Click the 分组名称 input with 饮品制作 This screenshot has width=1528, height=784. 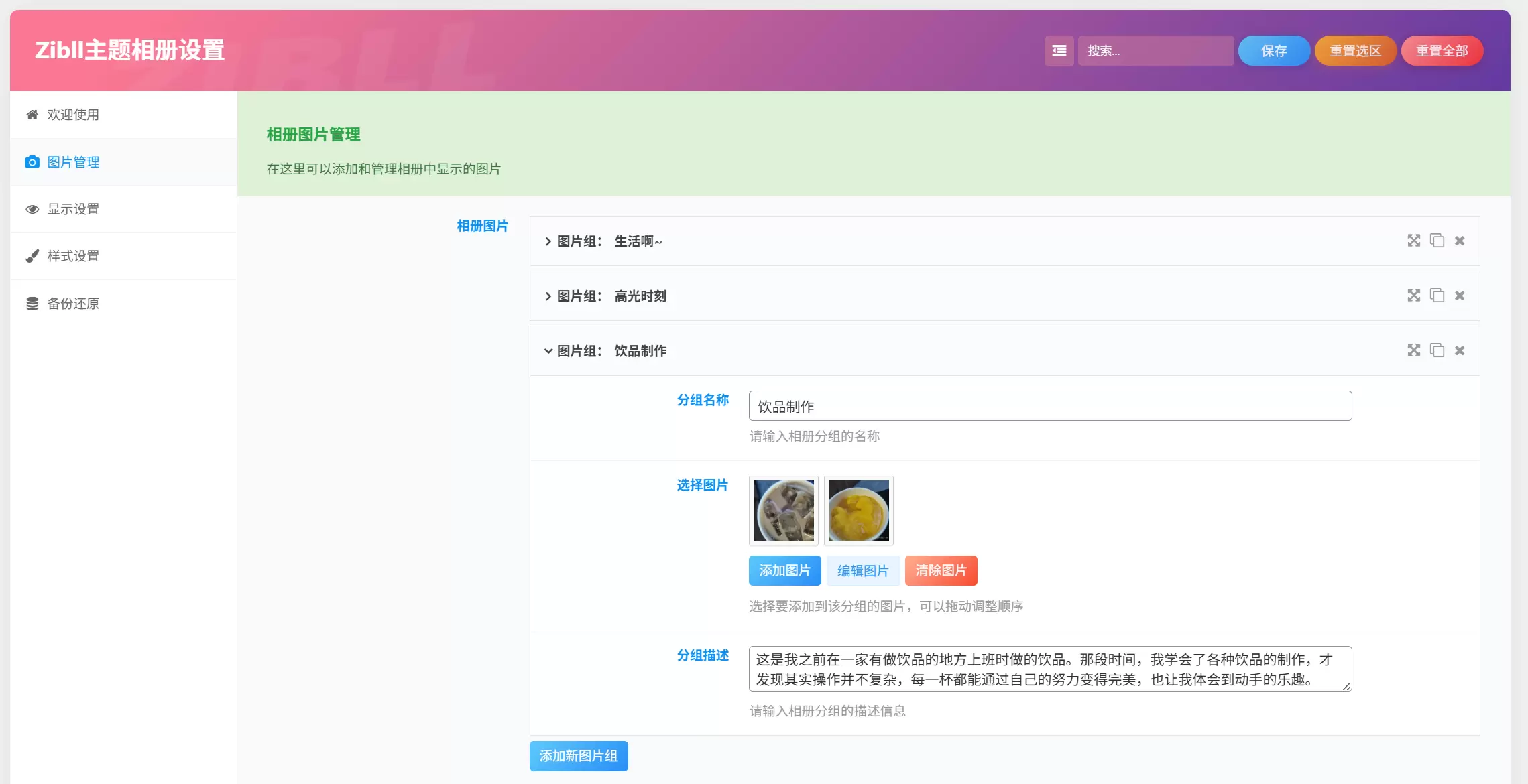1050,406
